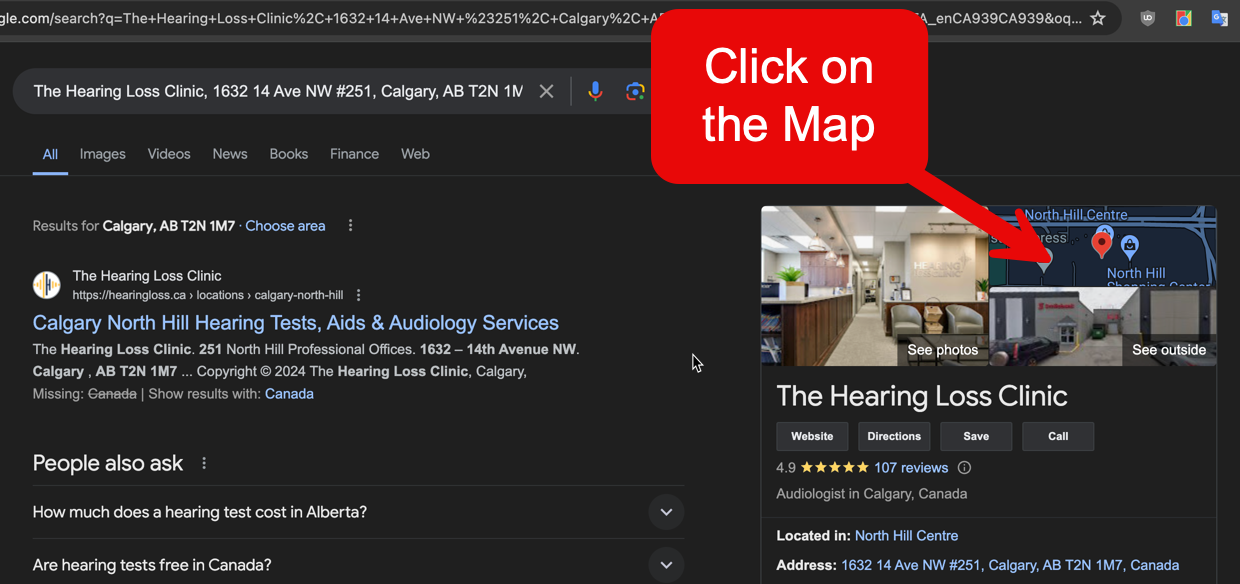The height and width of the screenshot is (584, 1240).
Task: Switch to the Videos tab
Action: (169, 154)
